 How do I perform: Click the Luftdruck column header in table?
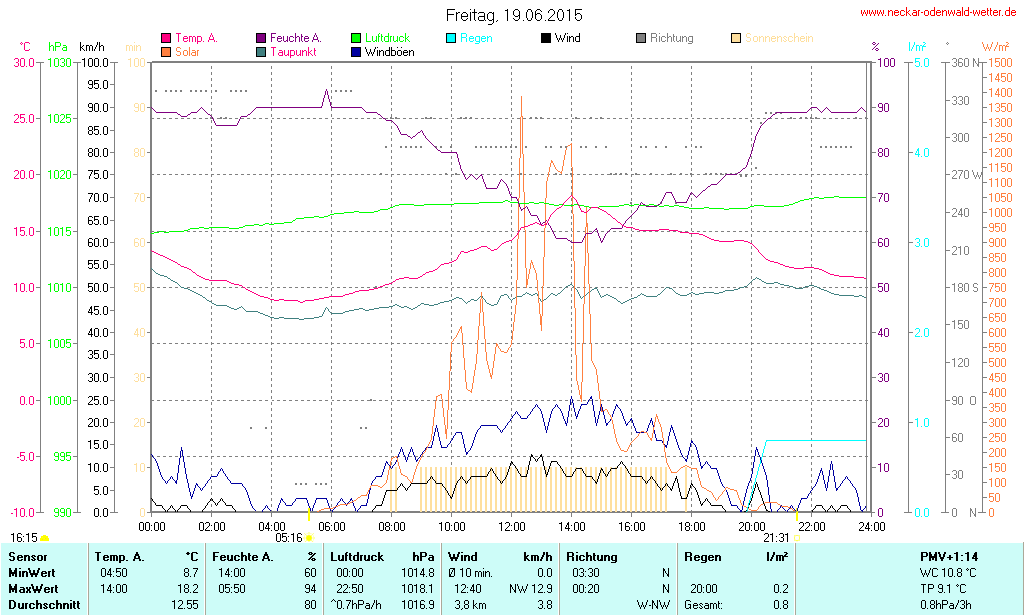tap(358, 557)
